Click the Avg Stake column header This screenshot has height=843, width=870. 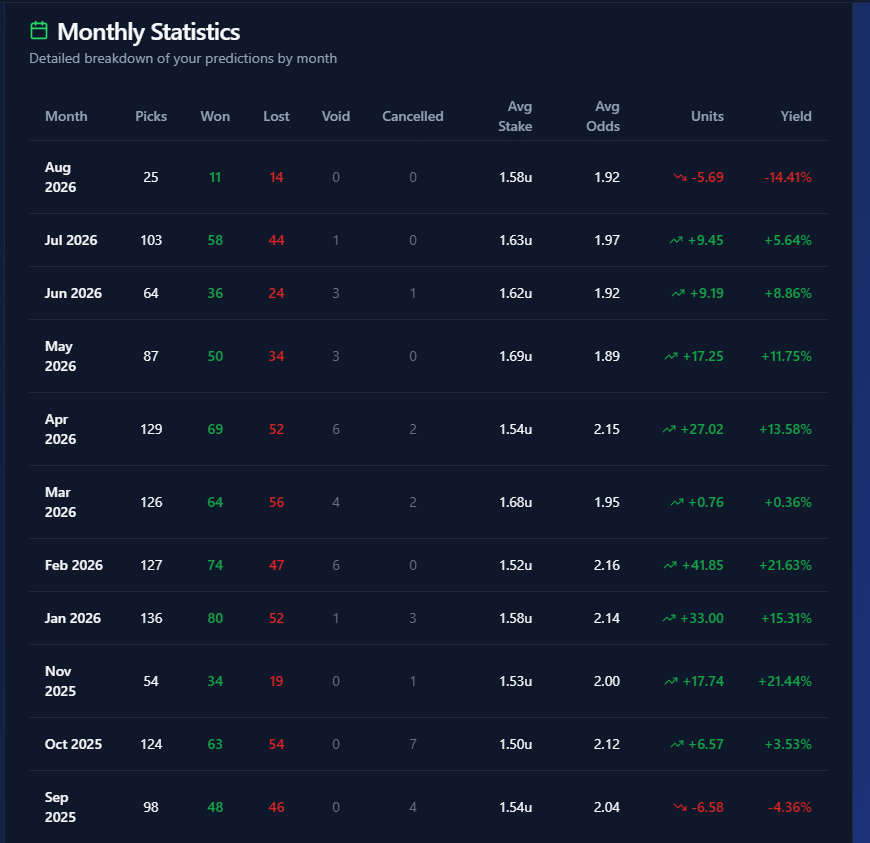click(x=515, y=116)
